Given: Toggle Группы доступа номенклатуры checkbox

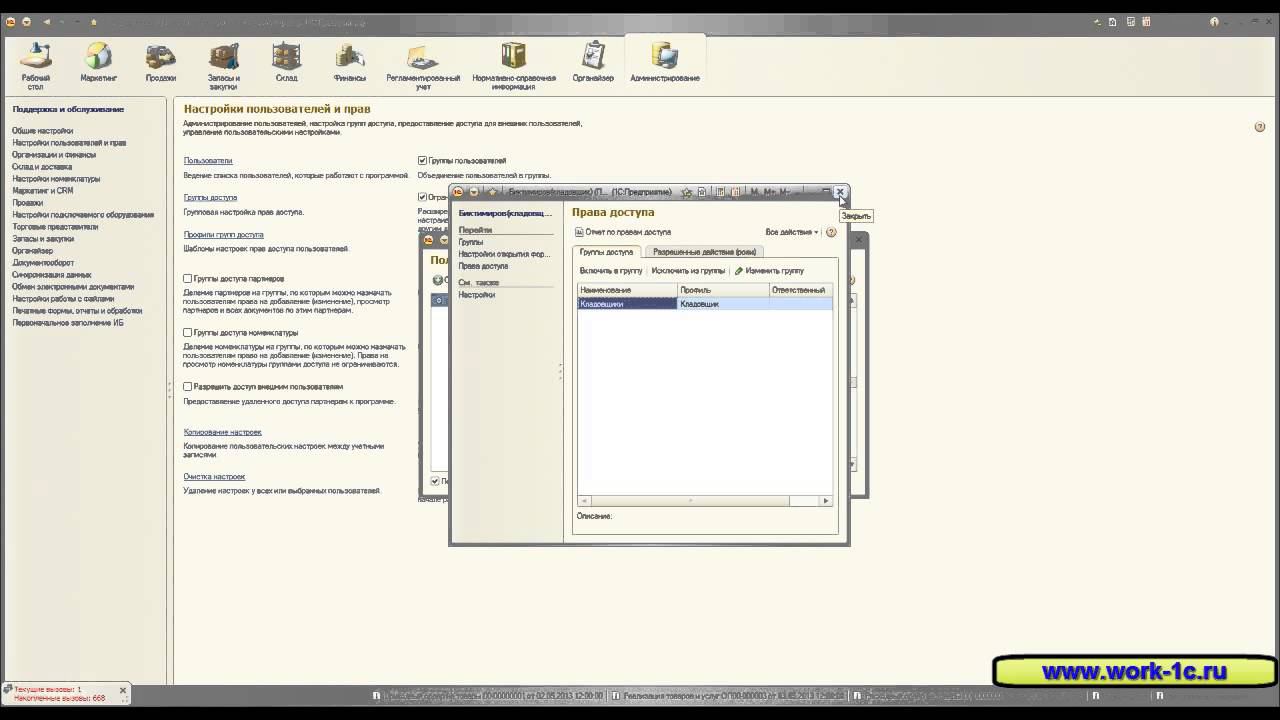Looking at the screenshot, I should click(x=188, y=332).
